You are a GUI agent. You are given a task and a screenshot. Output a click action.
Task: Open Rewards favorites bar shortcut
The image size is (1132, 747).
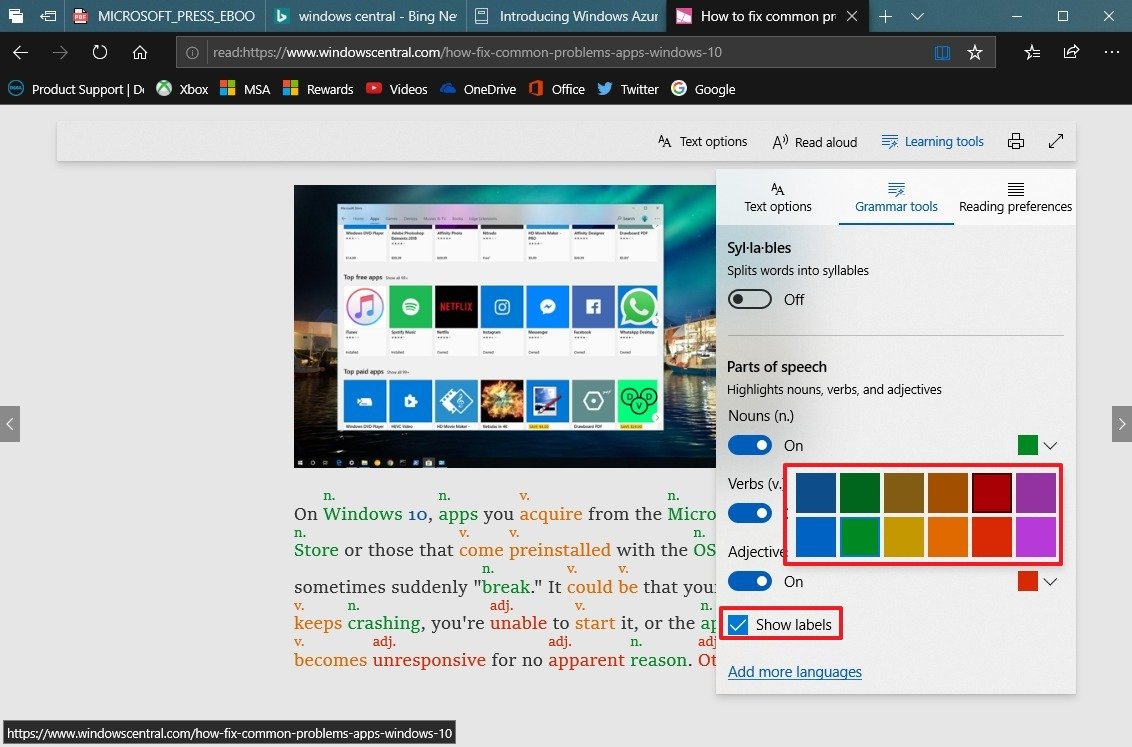click(x=318, y=89)
